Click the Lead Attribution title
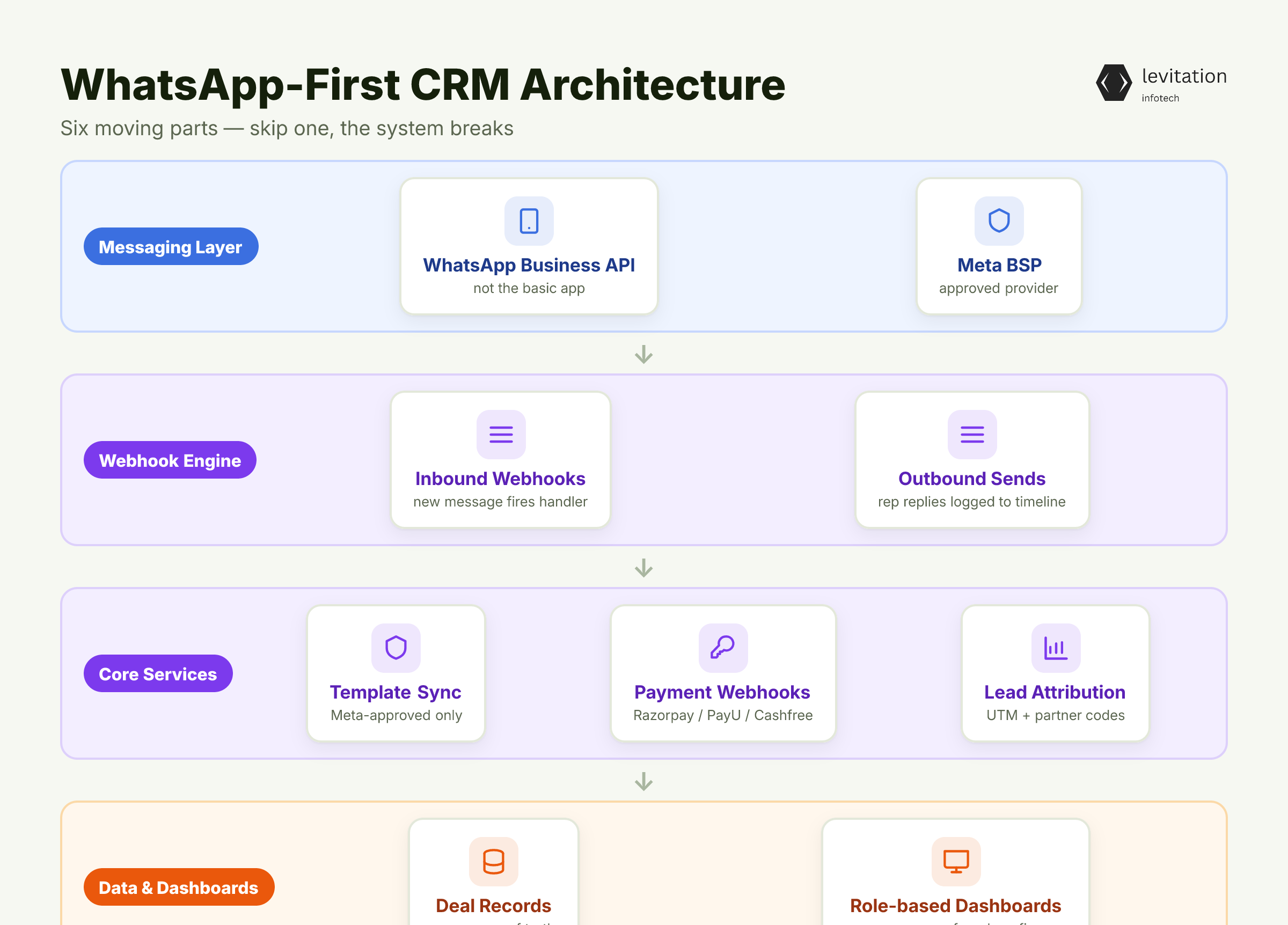Image resolution: width=1288 pixels, height=925 pixels. (1055, 692)
